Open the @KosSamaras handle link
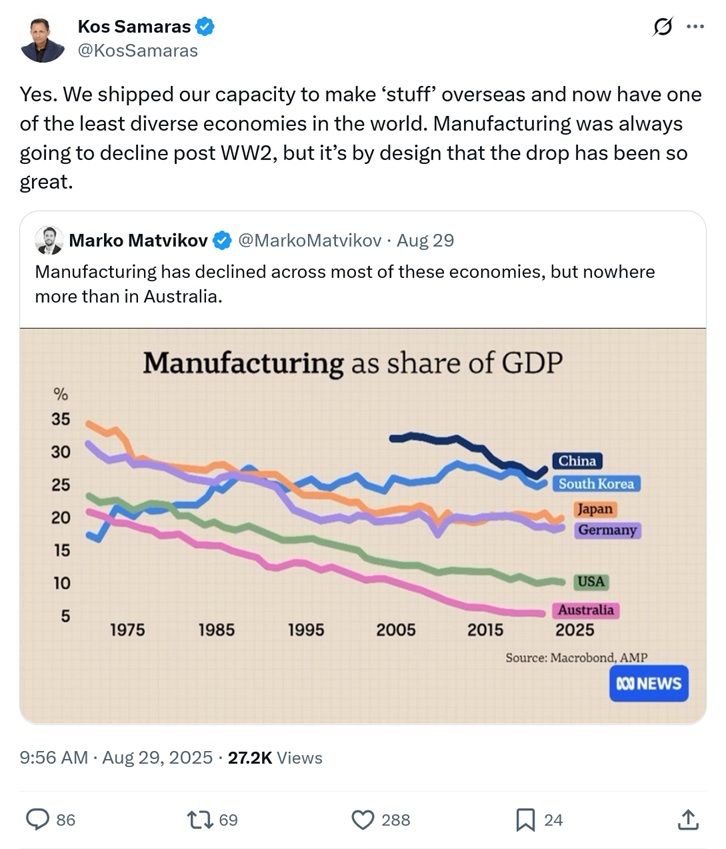 (138, 50)
